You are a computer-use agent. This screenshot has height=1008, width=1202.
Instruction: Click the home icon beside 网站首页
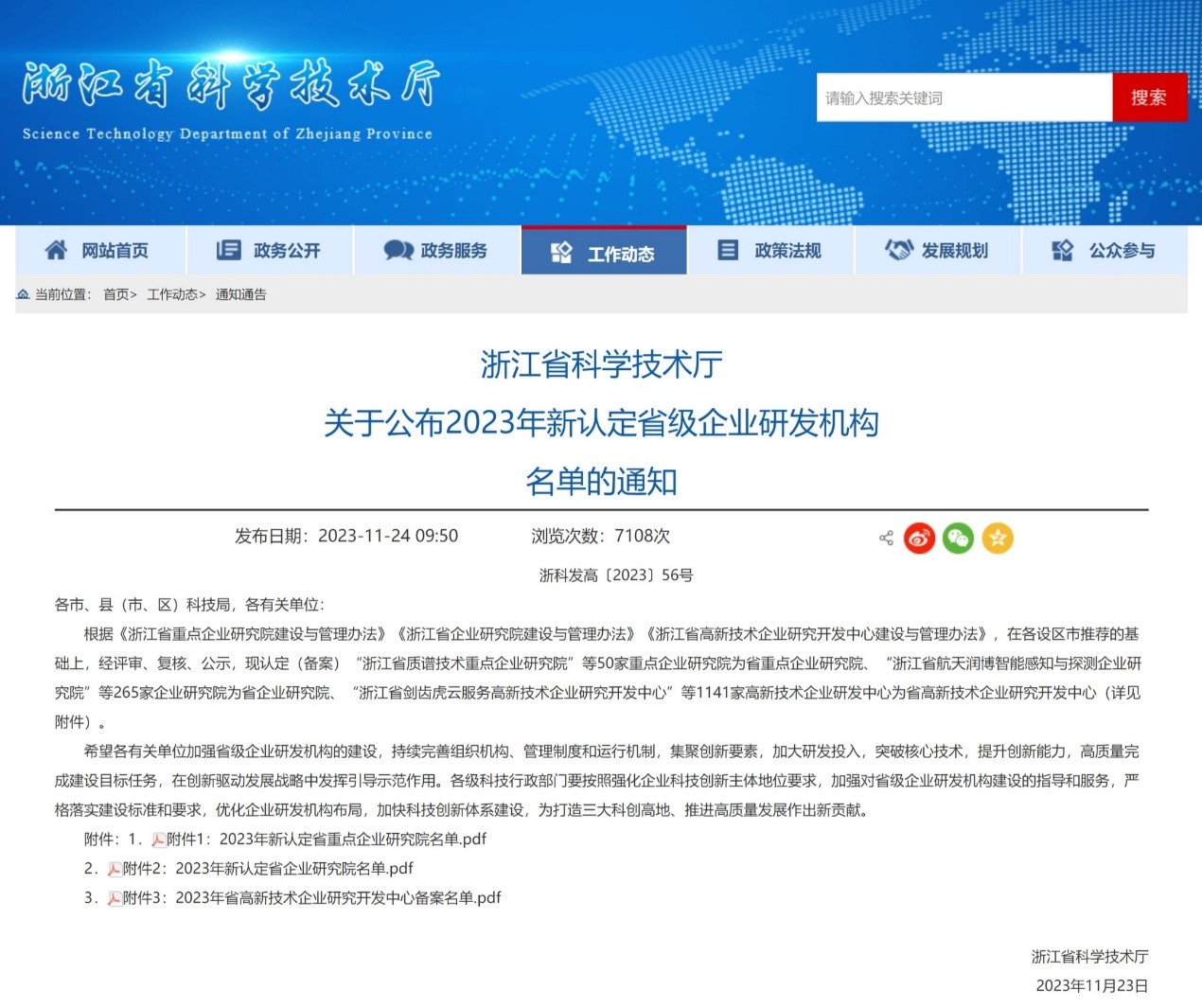coord(56,250)
